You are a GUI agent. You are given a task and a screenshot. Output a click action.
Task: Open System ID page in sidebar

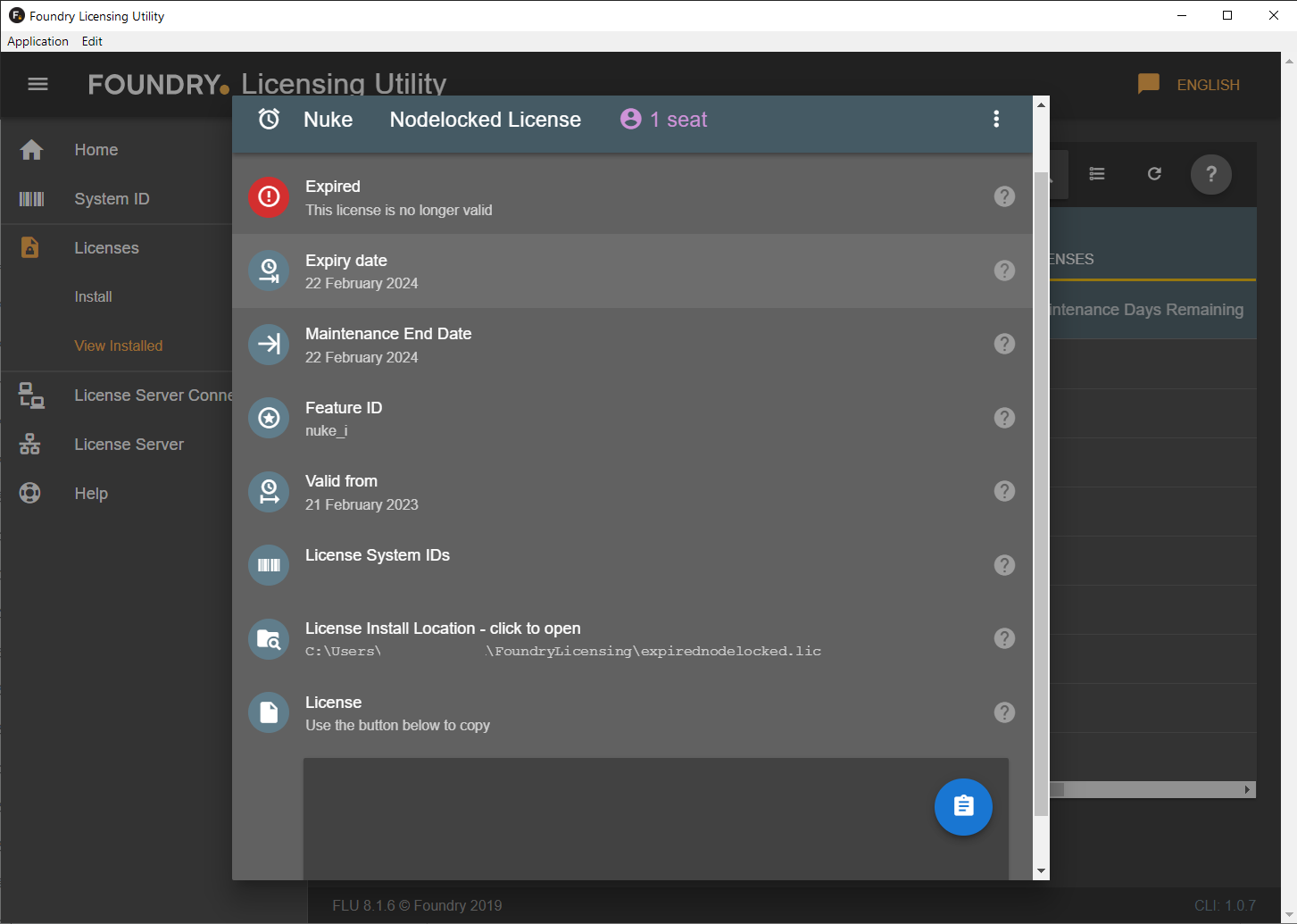point(112,199)
